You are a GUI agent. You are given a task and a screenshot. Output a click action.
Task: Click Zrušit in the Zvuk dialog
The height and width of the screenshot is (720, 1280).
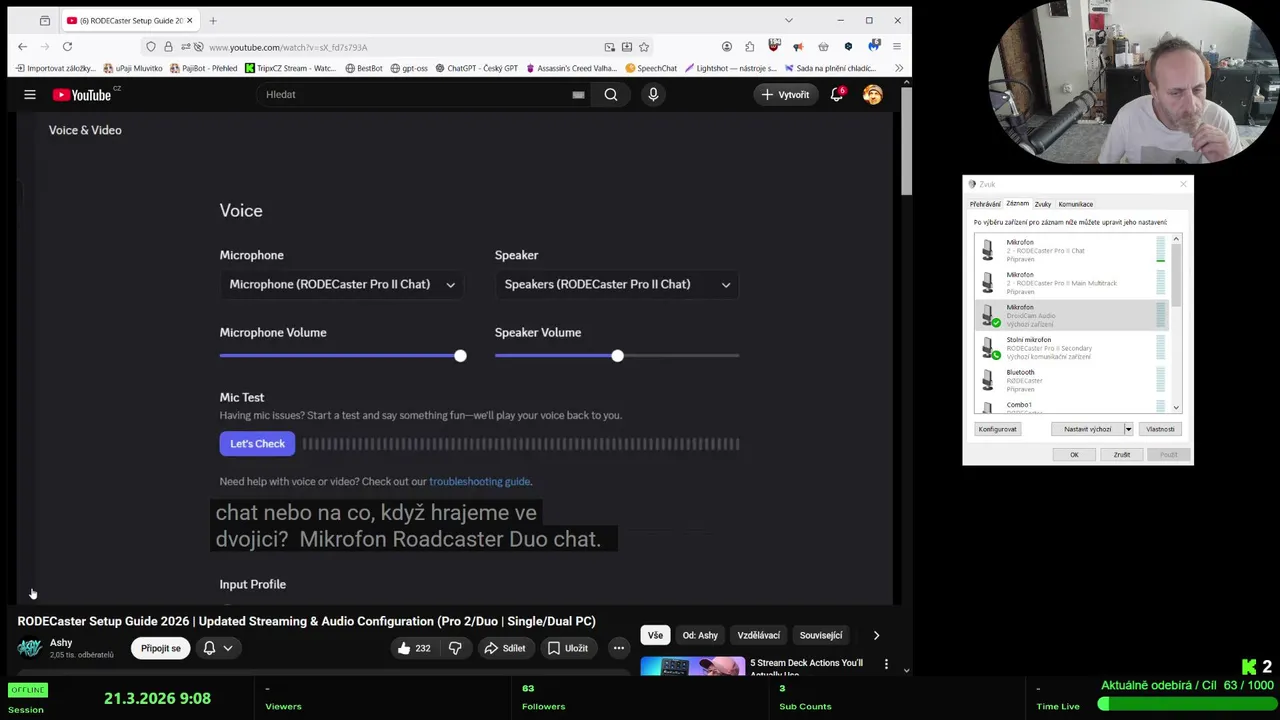(x=1122, y=454)
